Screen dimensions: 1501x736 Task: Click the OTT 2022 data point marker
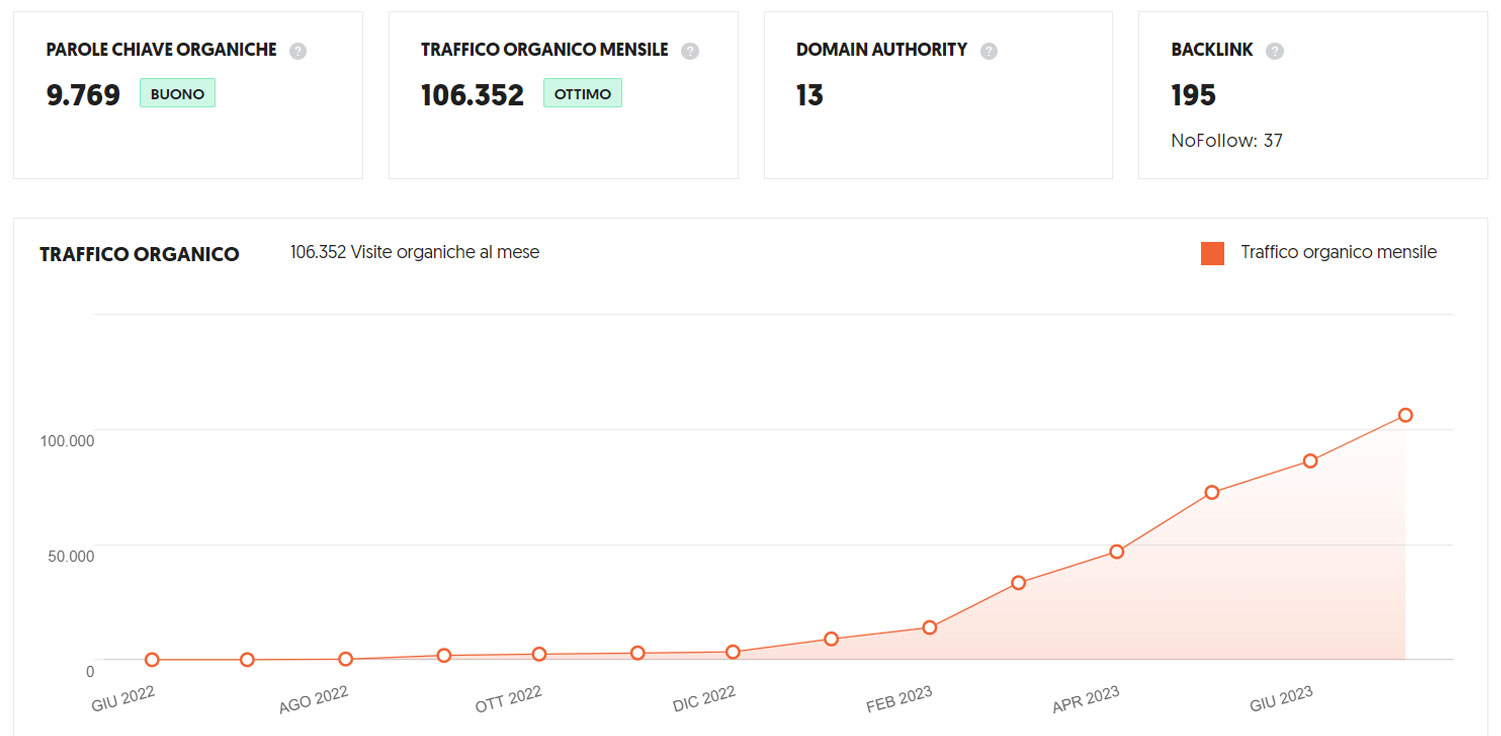(x=539, y=654)
